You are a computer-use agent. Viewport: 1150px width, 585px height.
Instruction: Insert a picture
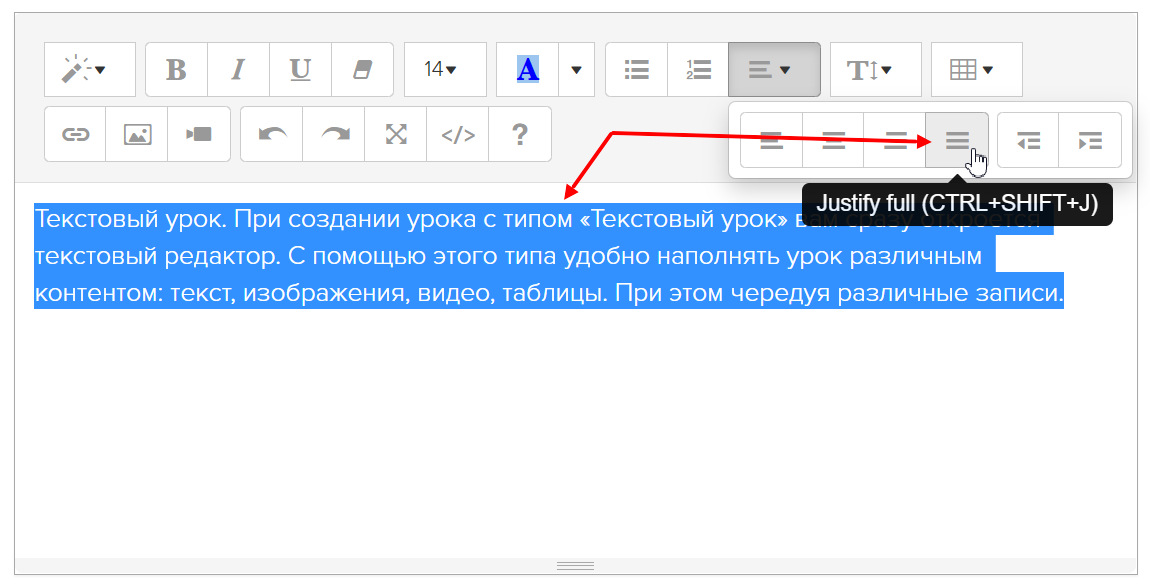(x=137, y=134)
